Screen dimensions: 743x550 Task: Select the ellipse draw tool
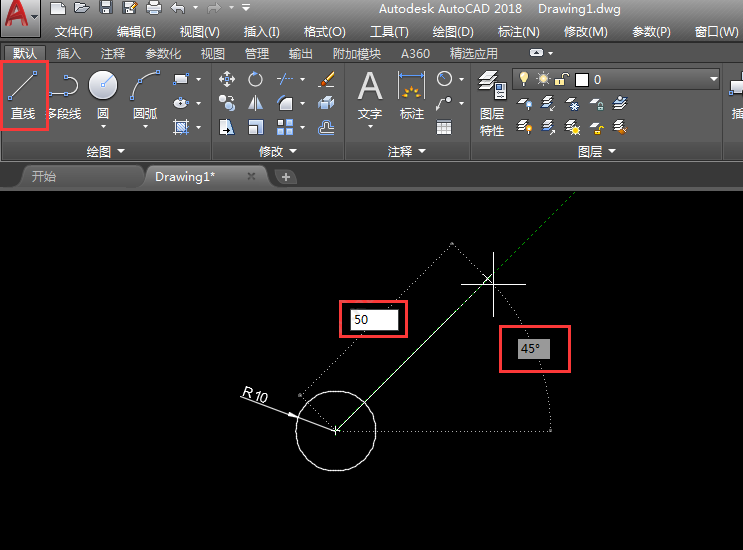pos(181,103)
